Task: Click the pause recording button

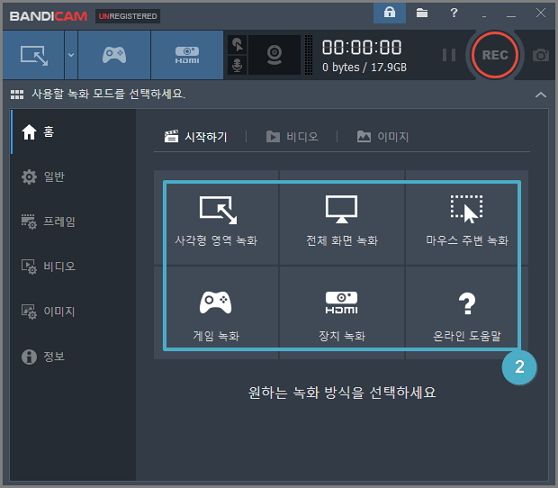Action: tap(449, 55)
